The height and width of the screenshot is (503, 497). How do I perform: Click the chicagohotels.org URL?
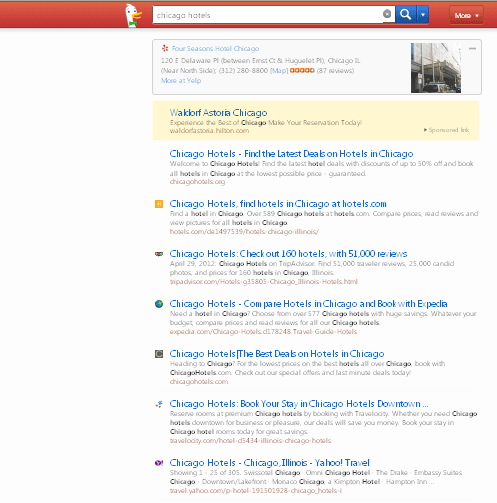pyautogui.click(x=197, y=182)
